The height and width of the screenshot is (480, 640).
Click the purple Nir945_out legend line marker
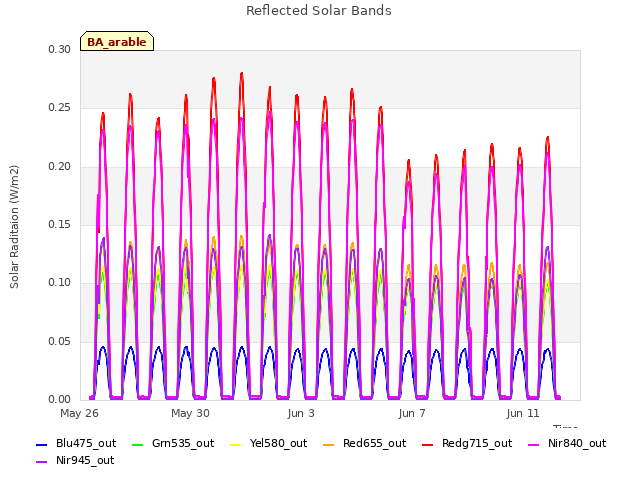coord(41,462)
